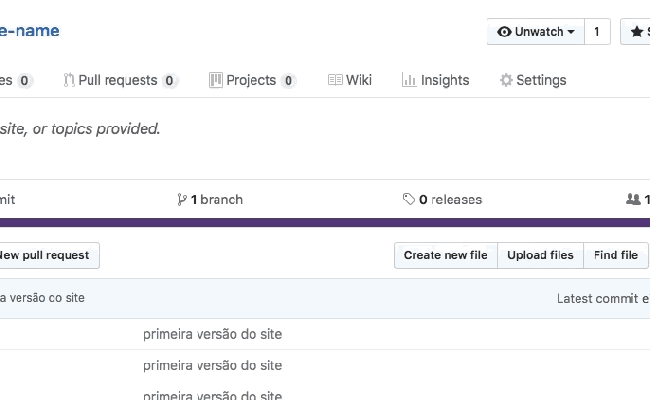The image size is (650, 400).
Task: Click the Insights graph icon
Action: pos(409,80)
